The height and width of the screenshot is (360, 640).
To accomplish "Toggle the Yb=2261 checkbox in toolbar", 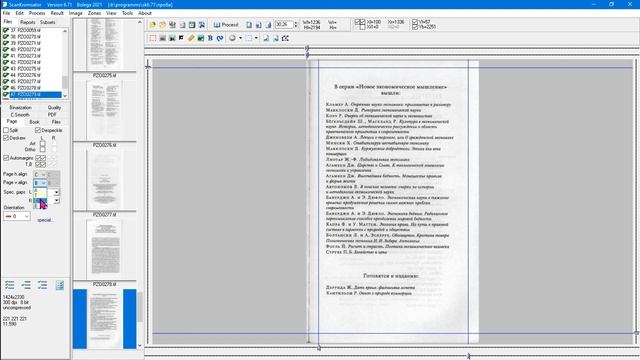I will (x=415, y=27).
